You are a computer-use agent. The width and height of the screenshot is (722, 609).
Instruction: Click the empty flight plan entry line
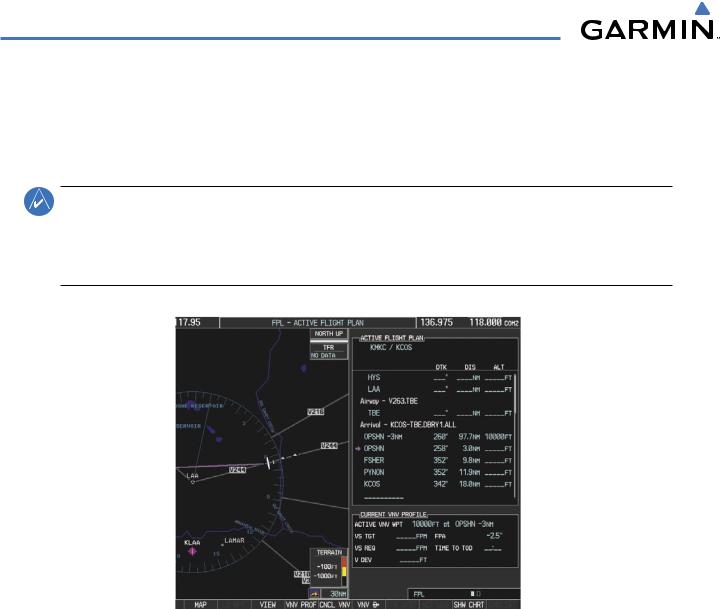click(384, 498)
